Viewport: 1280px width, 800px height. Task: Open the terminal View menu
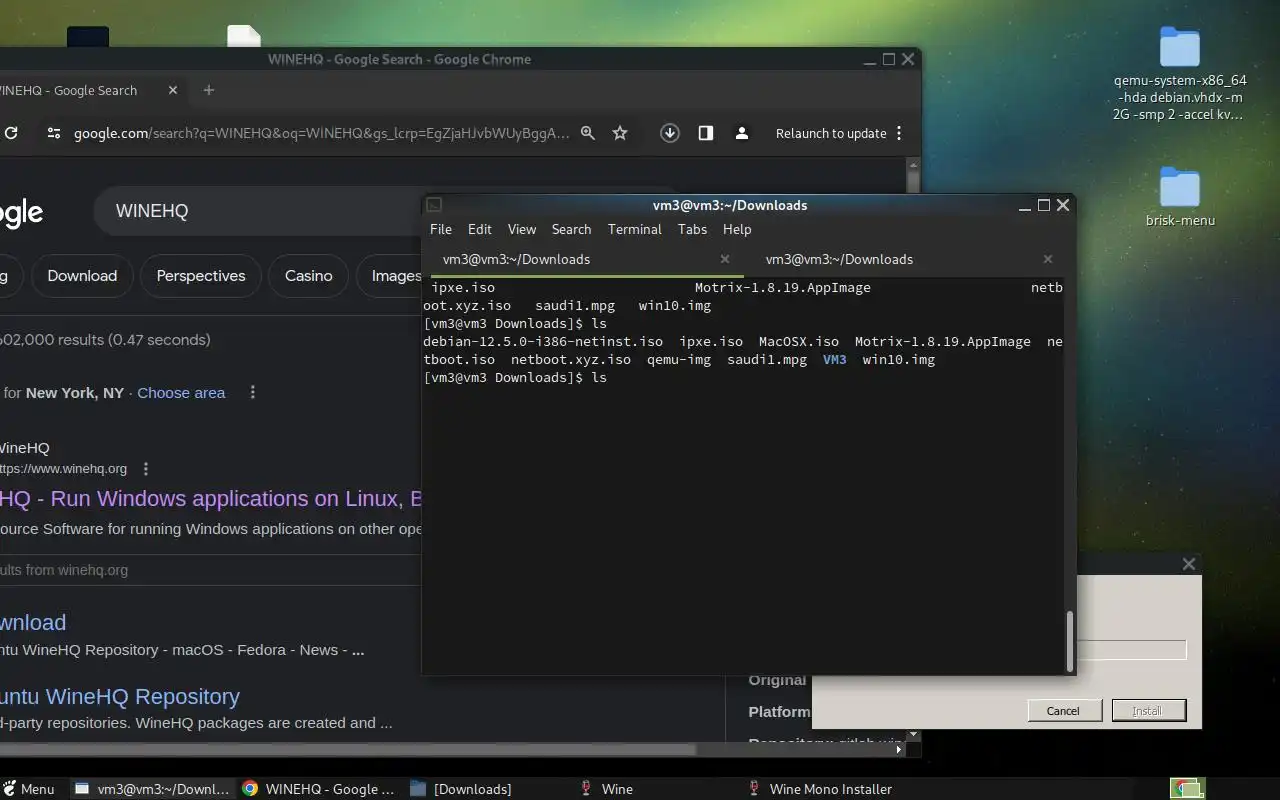pos(522,229)
